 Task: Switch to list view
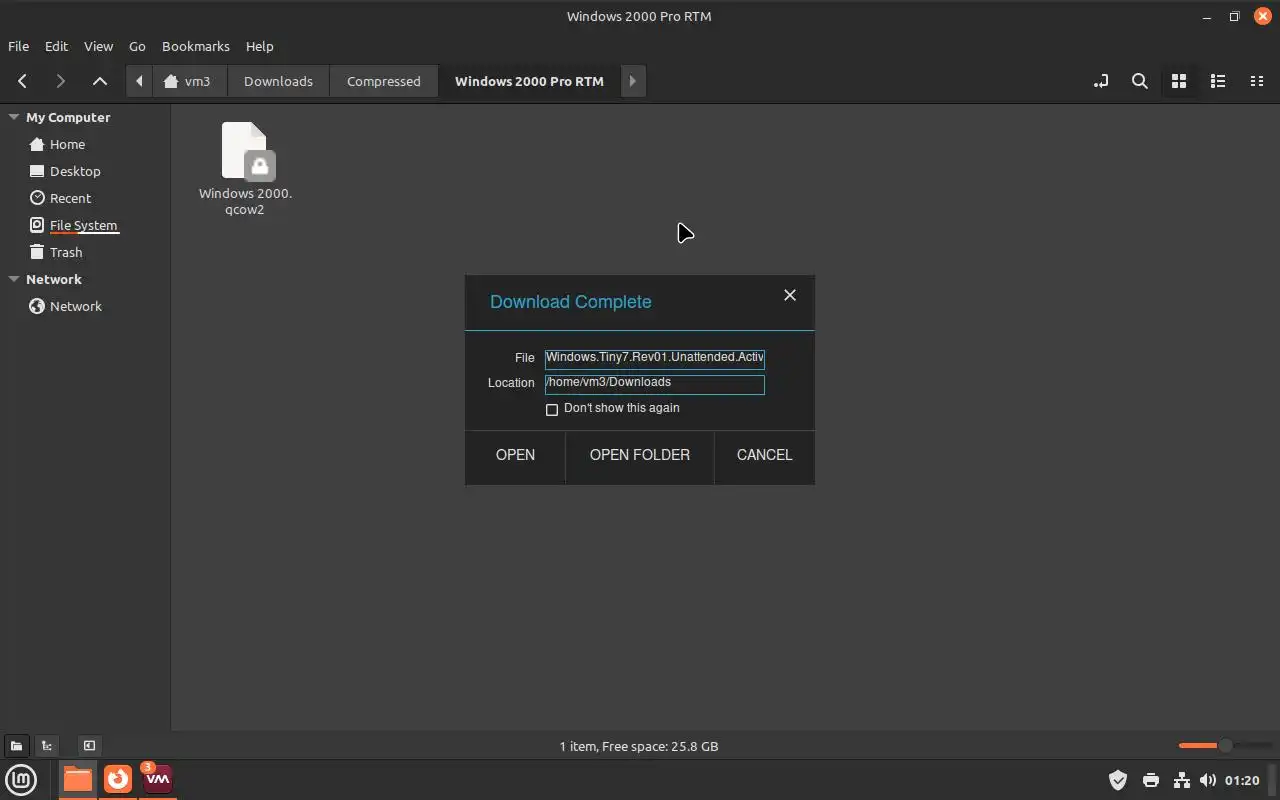tap(1218, 81)
